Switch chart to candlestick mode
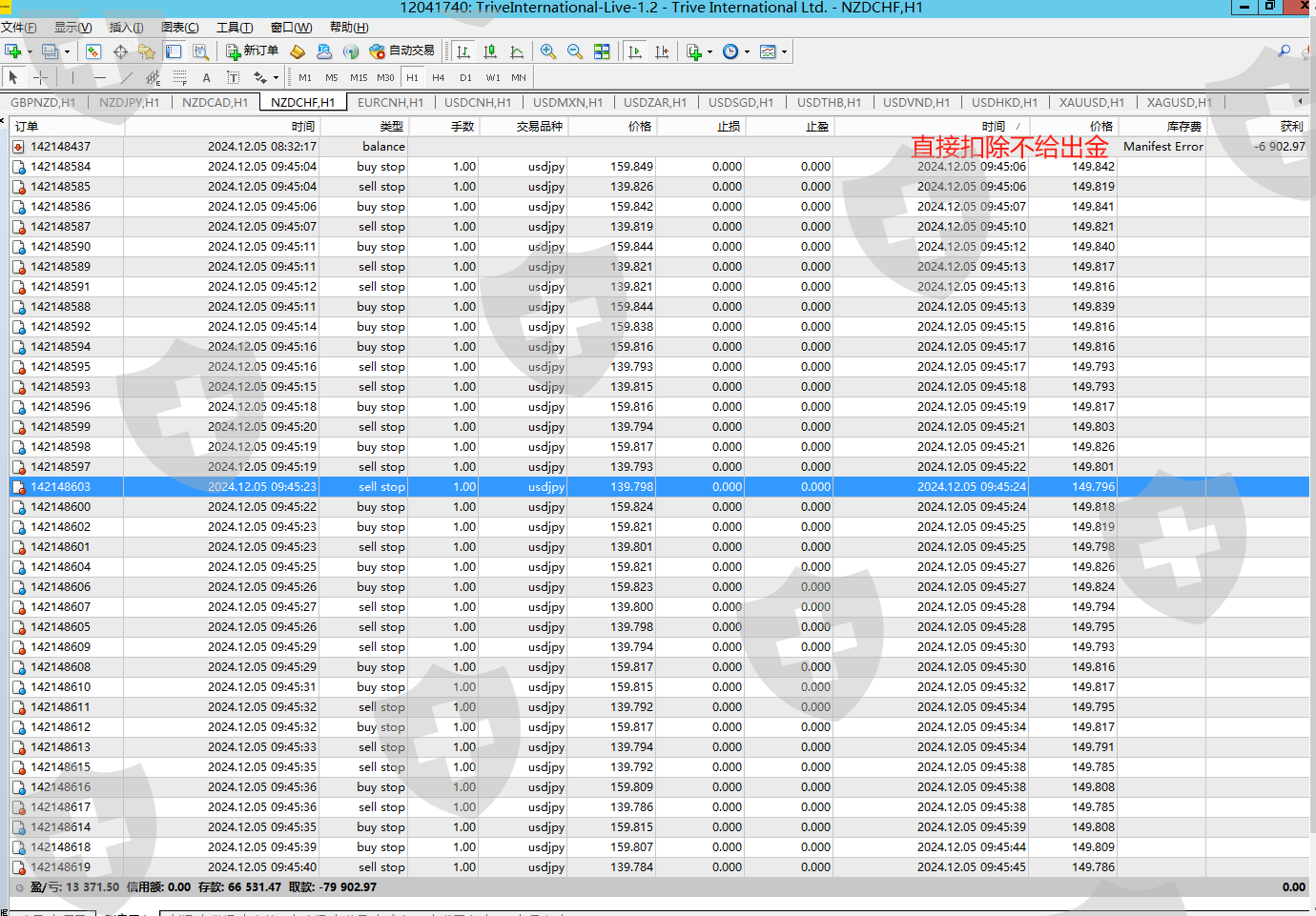Viewport: 1316px width, 916px height. click(490, 51)
